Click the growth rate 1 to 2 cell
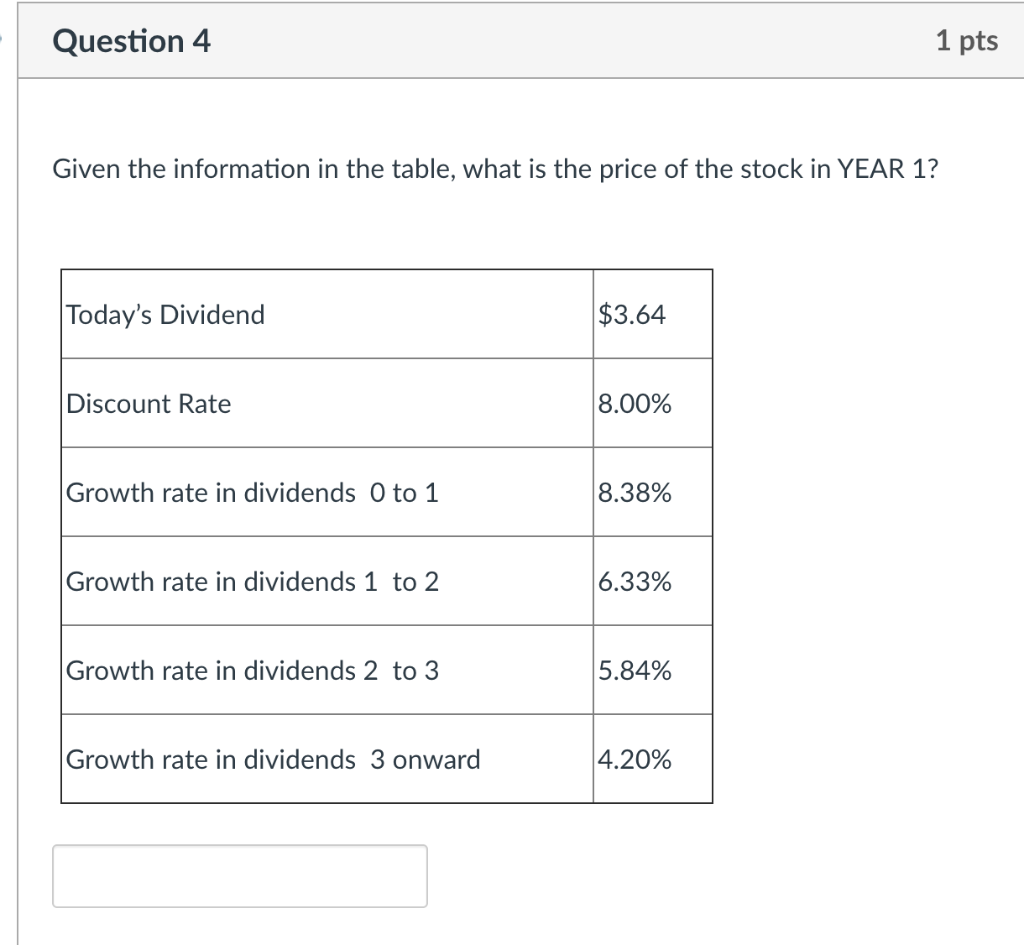This screenshot has width=1024, height=945. point(250,582)
